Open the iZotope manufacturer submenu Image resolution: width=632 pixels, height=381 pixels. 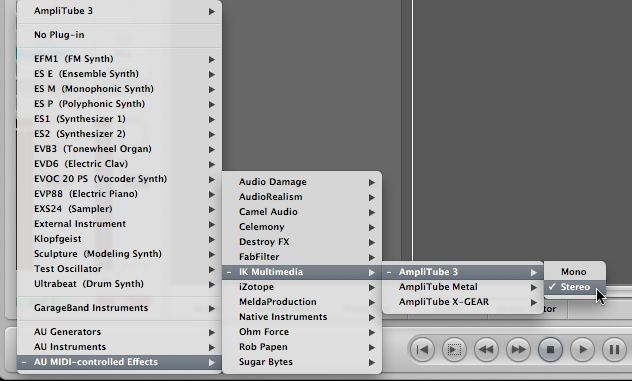tap(302, 287)
